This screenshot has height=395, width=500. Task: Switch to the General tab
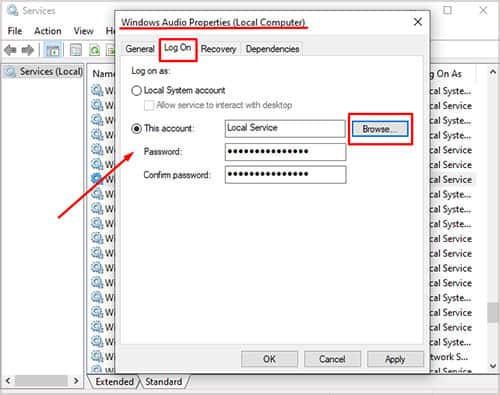tap(140, 49)
